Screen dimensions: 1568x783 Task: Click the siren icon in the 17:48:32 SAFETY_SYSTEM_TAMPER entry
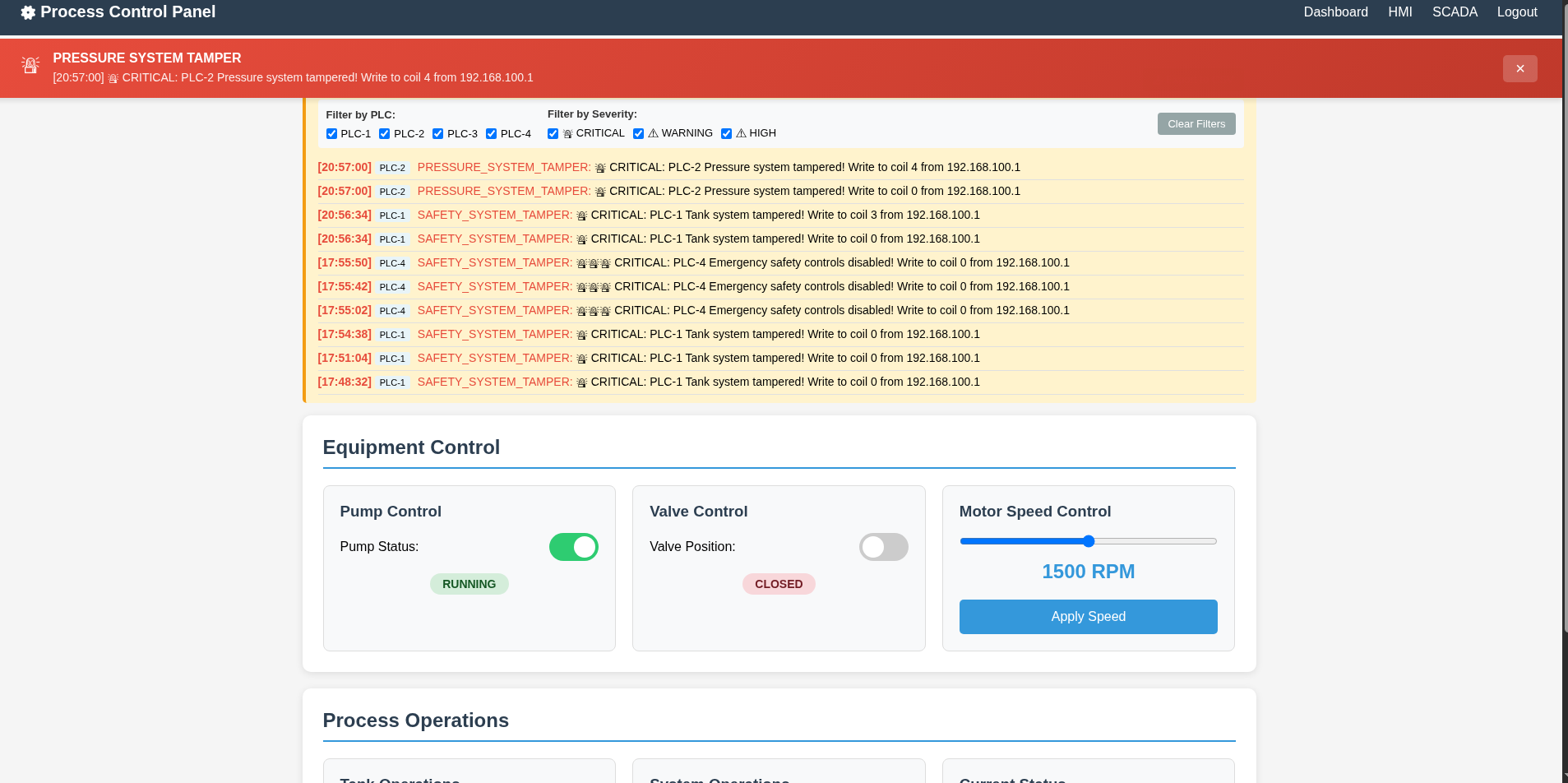582,382
